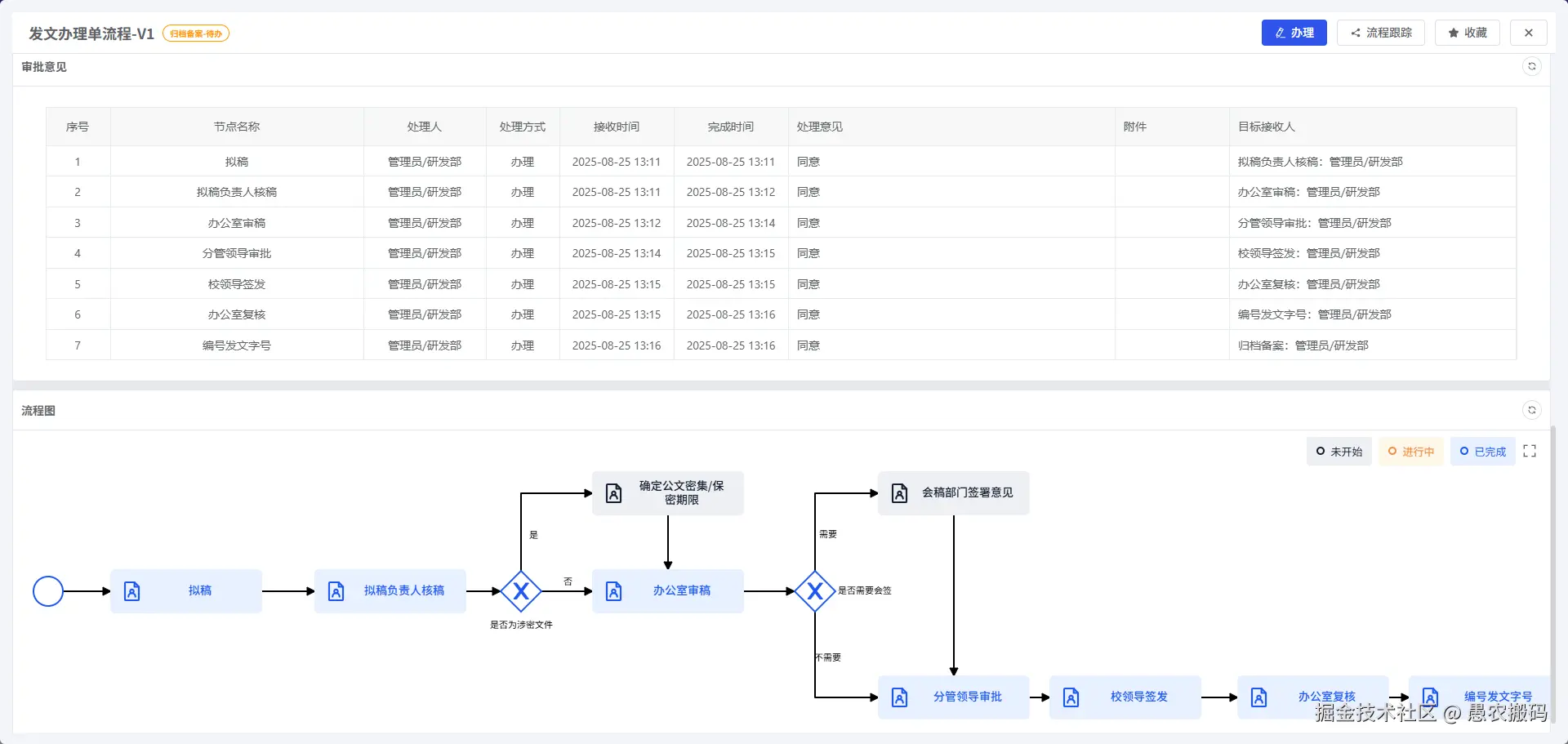
Task: Close the document flow dialog
Action: pyautogui.click(x=1529, y=33)
